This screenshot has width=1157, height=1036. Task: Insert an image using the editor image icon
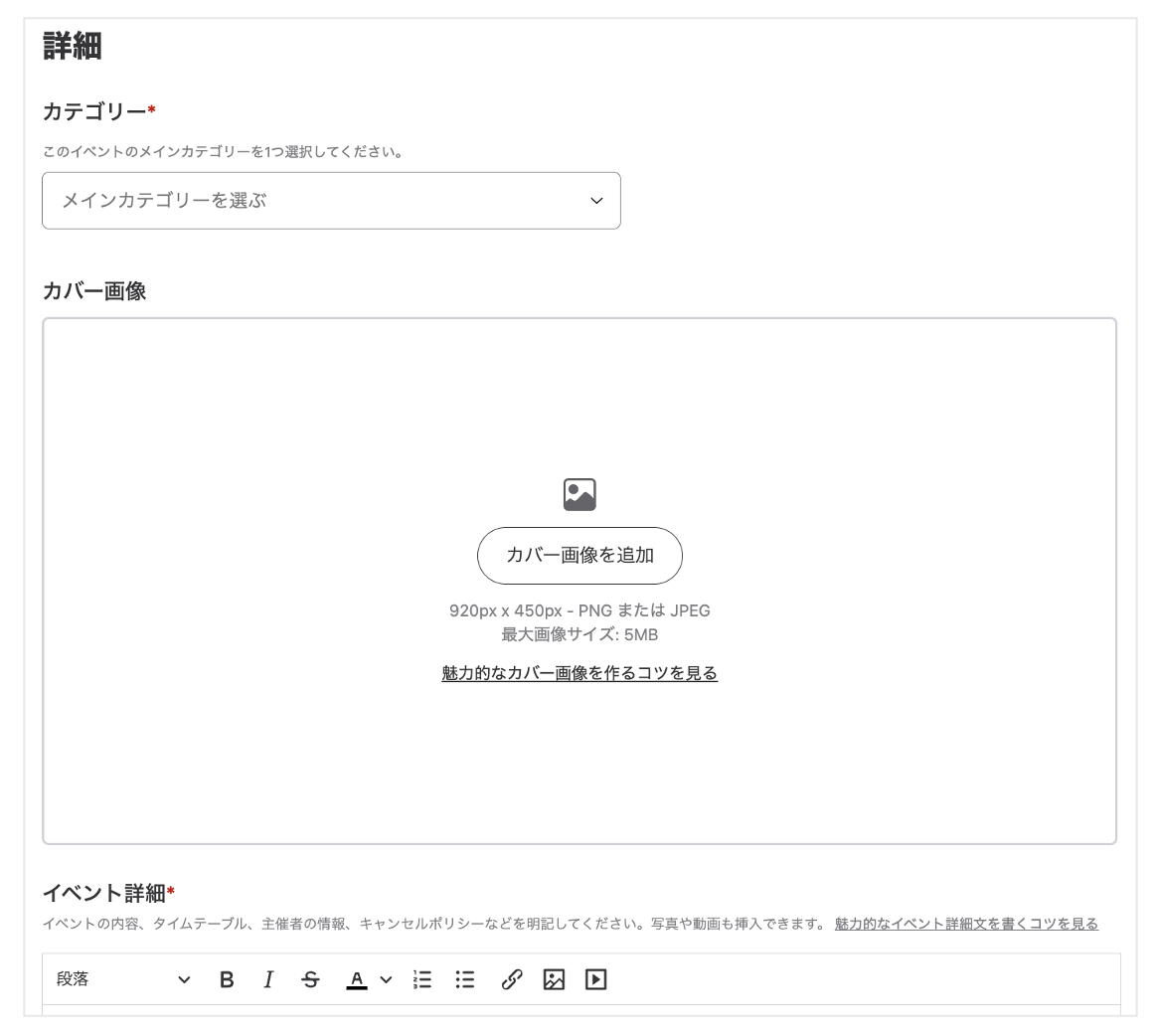click(556, 979)
